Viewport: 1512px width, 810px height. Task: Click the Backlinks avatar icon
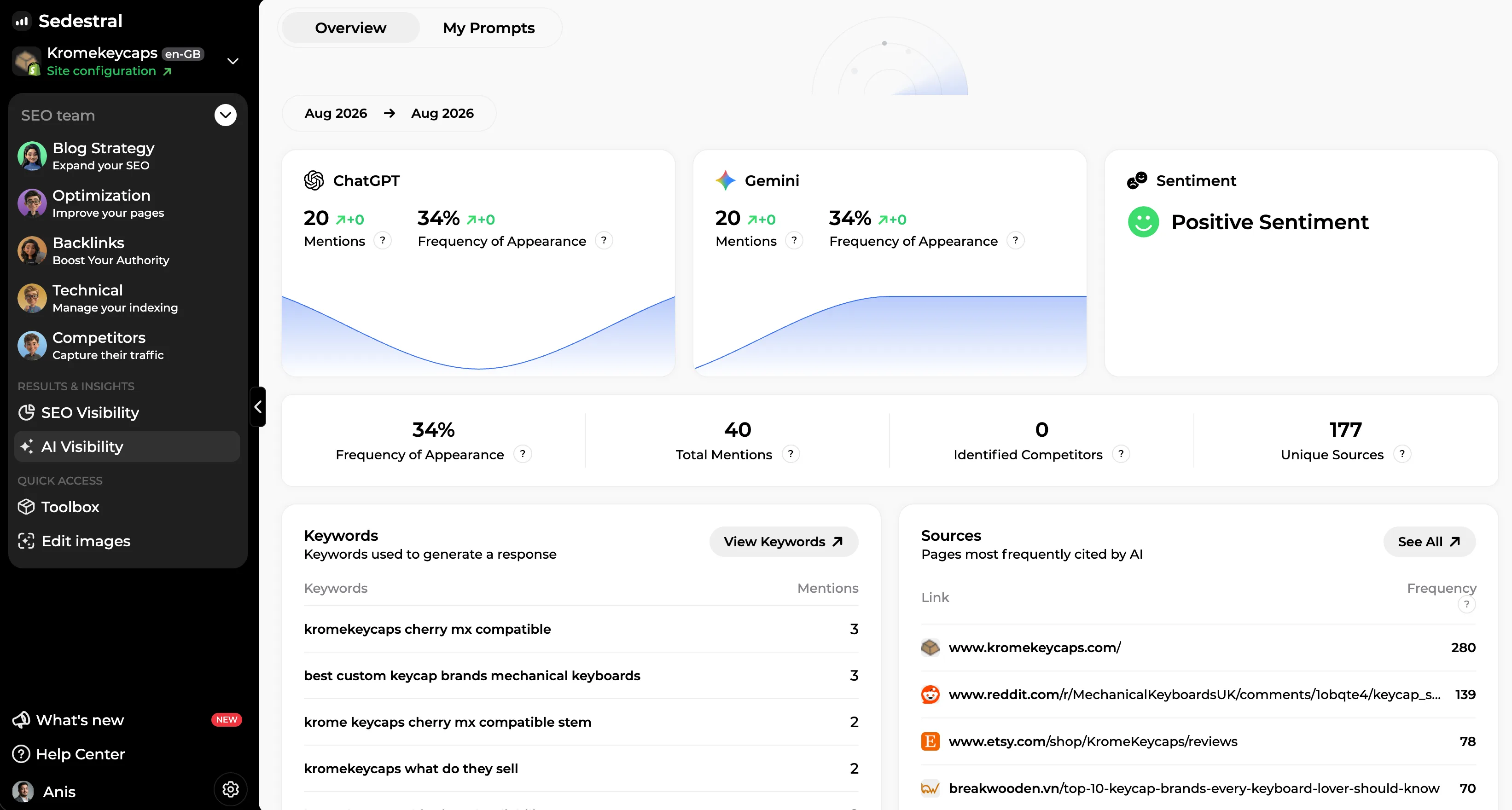(x=32, y=251)
